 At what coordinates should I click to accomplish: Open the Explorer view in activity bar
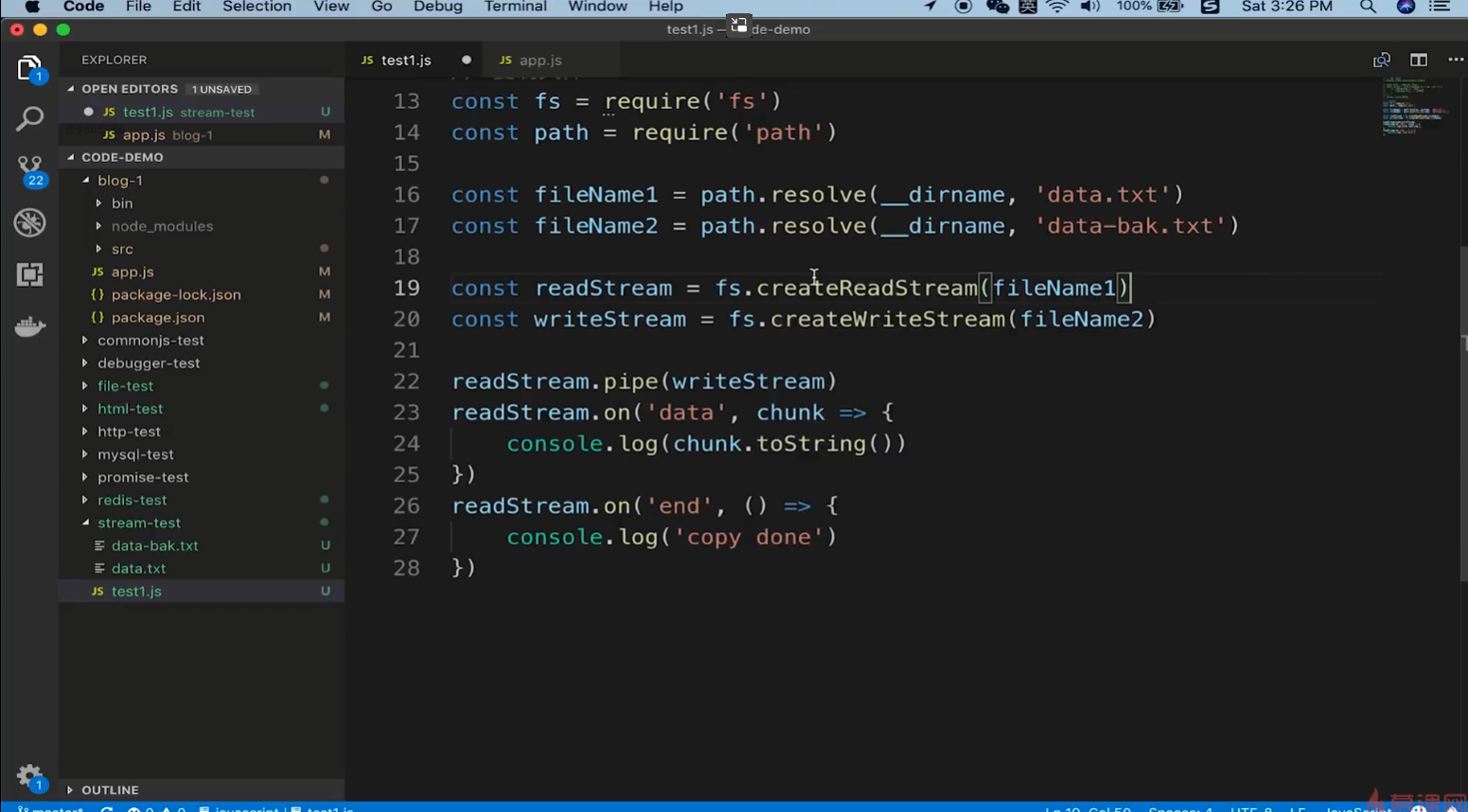point(29,68)
